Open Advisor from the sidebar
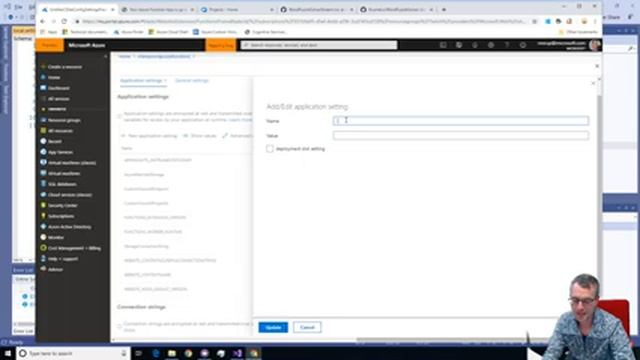This screenshot has height=360, width=640. (52, 269)
